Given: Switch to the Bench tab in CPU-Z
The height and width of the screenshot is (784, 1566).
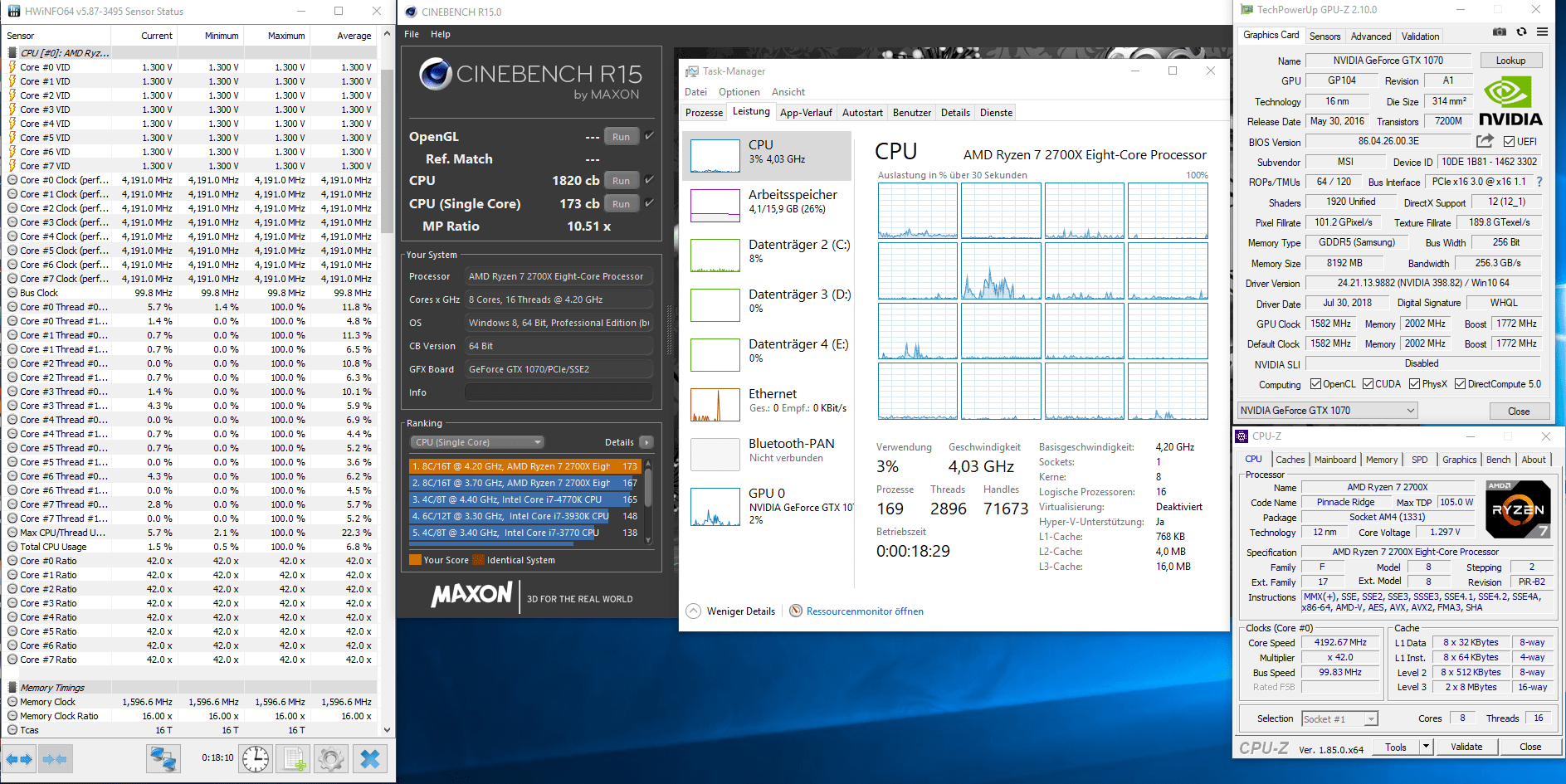Looking at the screenshot, I should point(1498,460).
